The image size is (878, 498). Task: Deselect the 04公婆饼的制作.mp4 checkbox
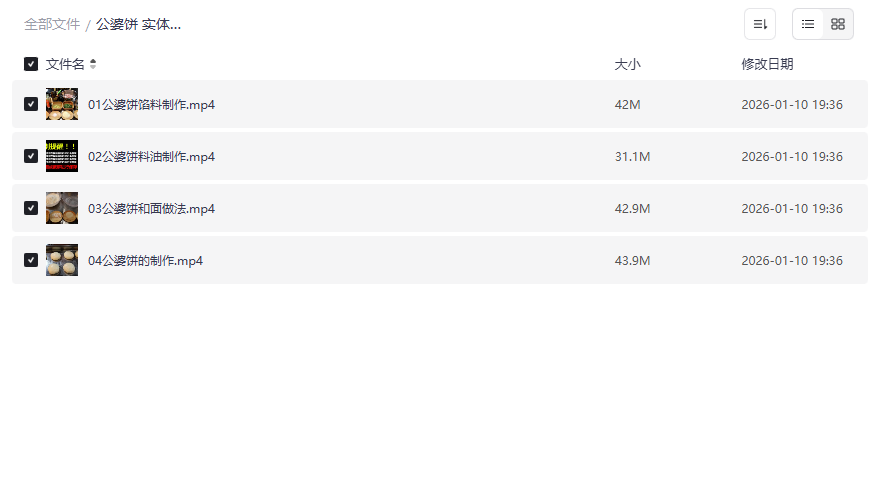pos(31,260)
